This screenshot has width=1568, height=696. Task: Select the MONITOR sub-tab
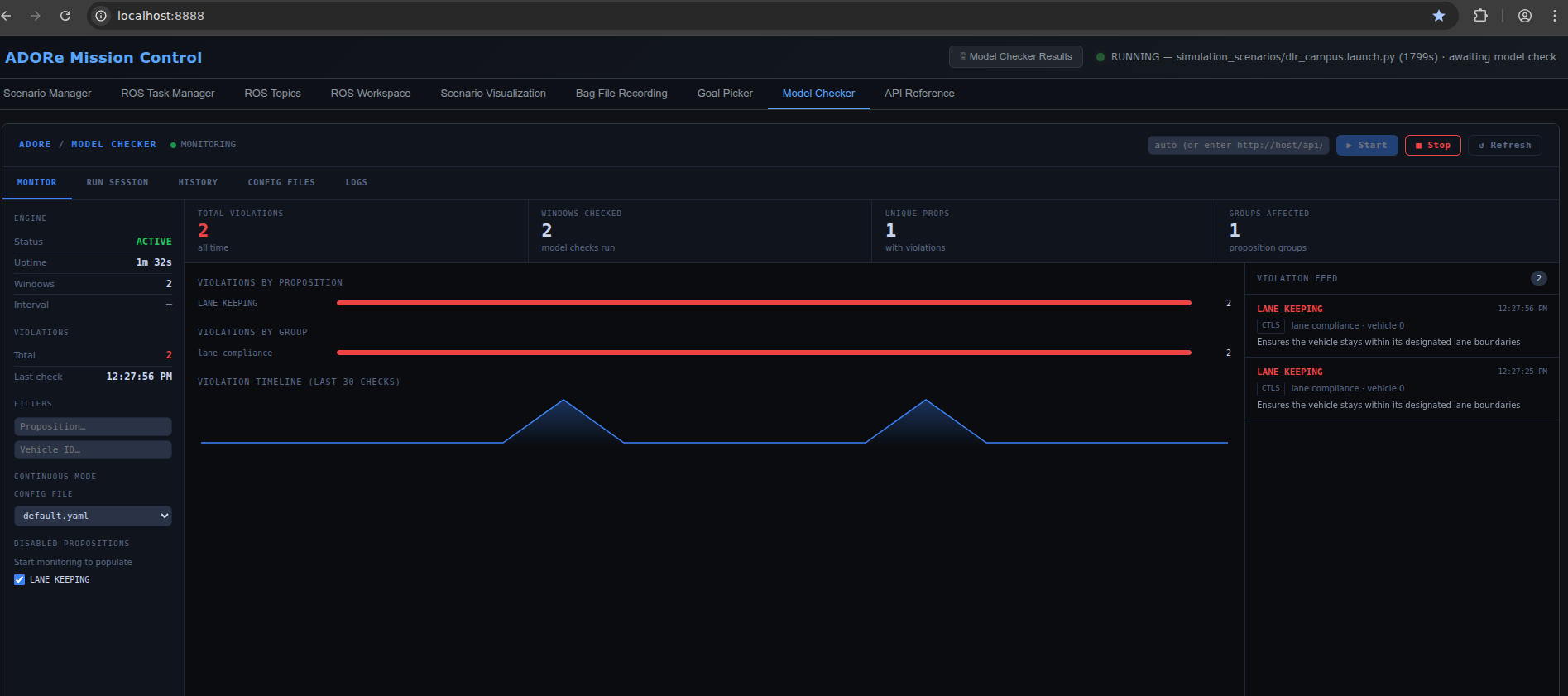pos(37,182)
